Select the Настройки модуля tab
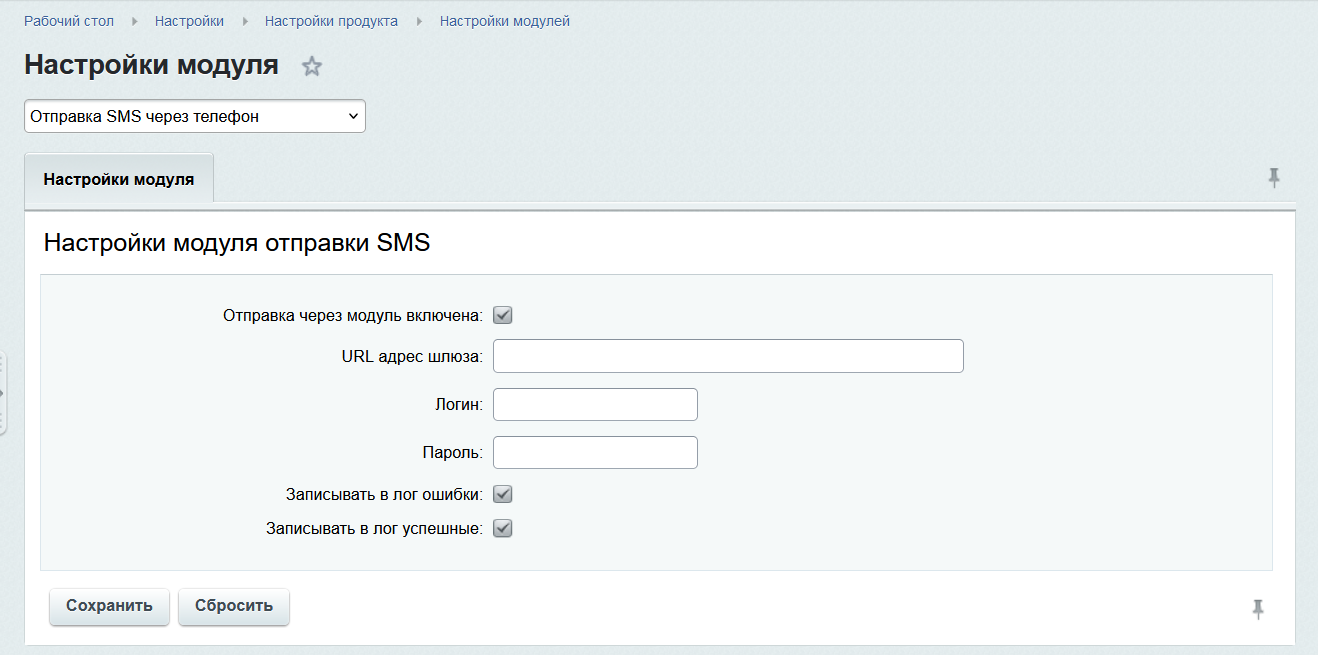The image size is (1318, 655). (119, 180)
